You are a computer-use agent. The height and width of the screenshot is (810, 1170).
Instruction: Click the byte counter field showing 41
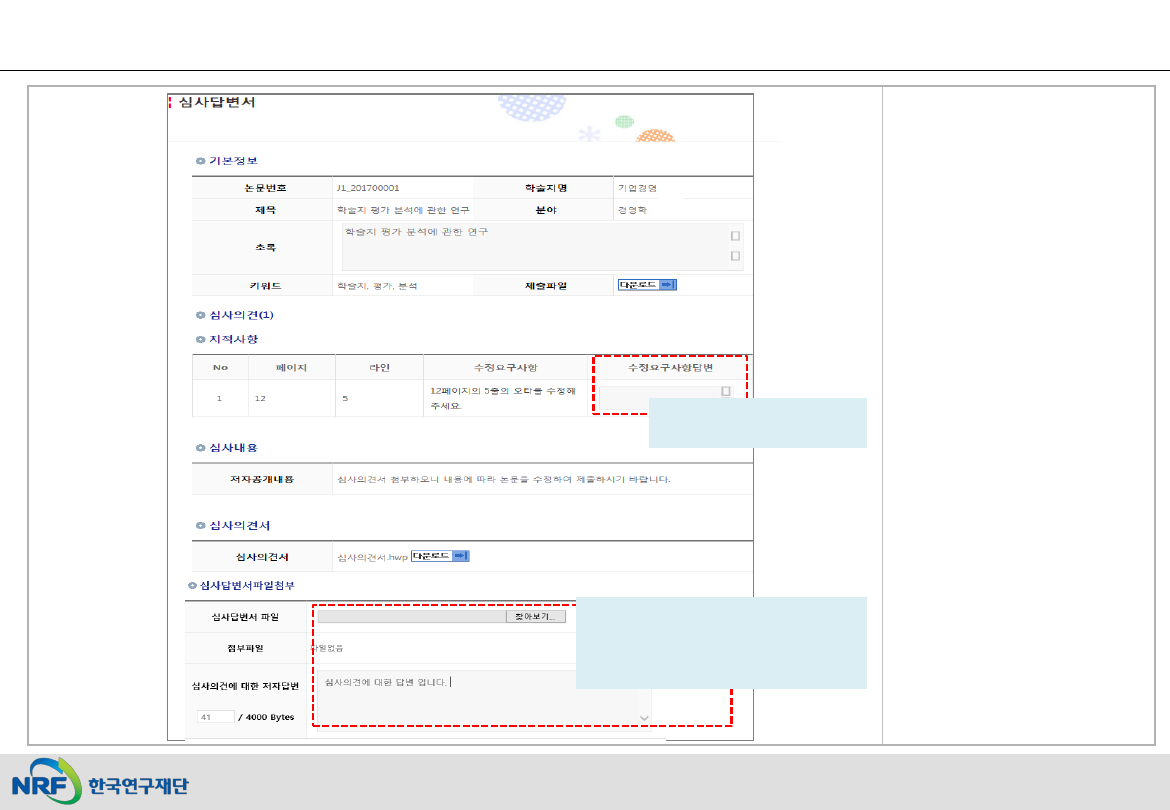click(x=216, y=717)
